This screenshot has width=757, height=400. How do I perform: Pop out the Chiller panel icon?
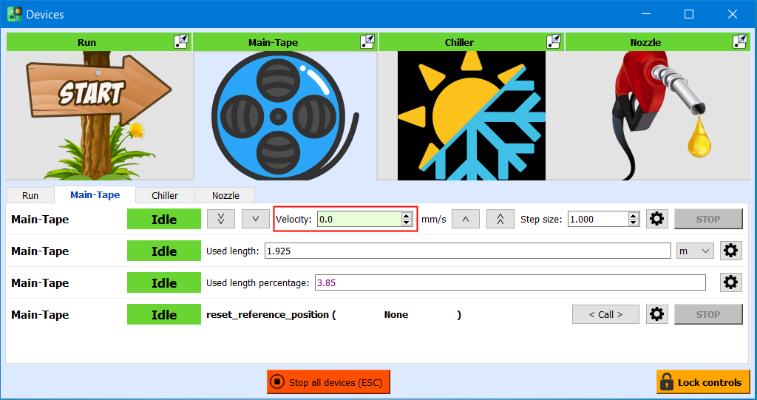click(x=554, y=42)
